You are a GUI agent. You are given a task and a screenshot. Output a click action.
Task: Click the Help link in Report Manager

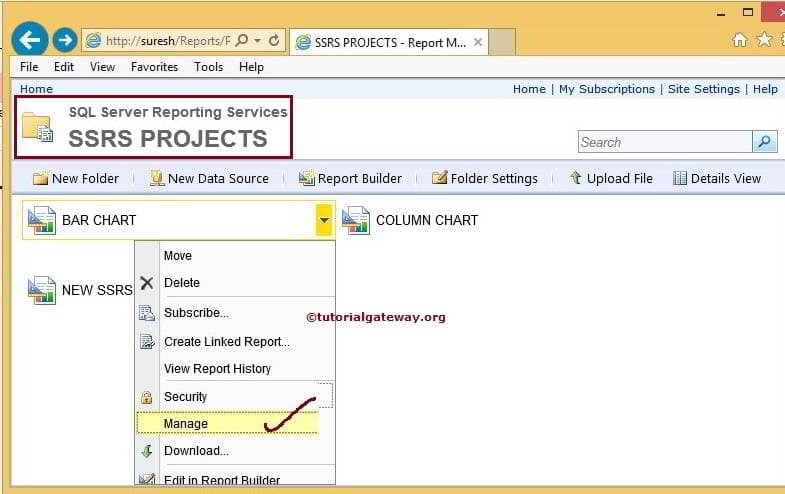coord(765,89)
